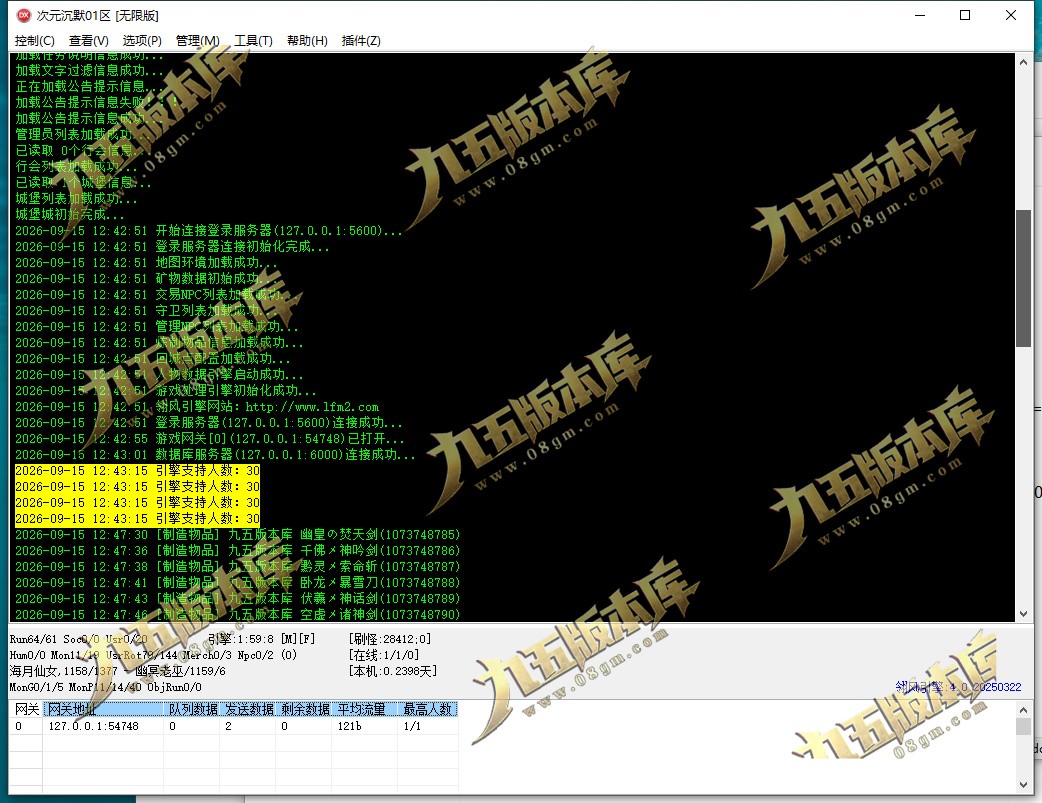Click the gateway list scroll up arrow
The height and width of the screenshot is (803, 1042).
tap(1023, 710)
